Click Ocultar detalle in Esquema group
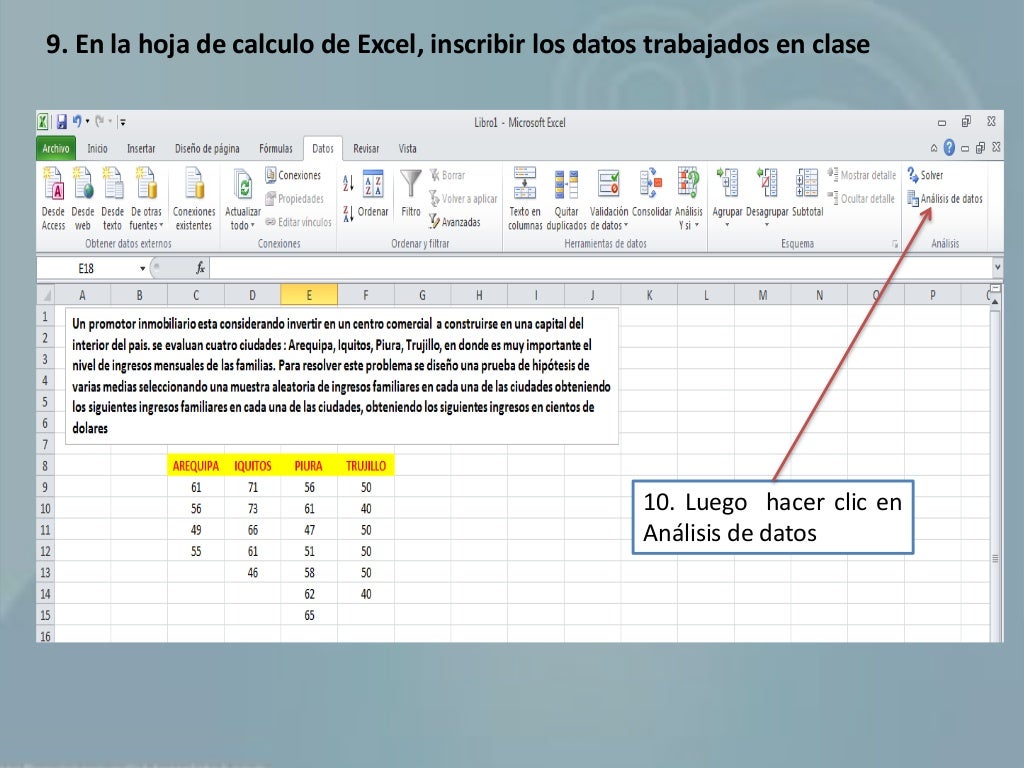The image size is (1024, 768). pos(861,199)
